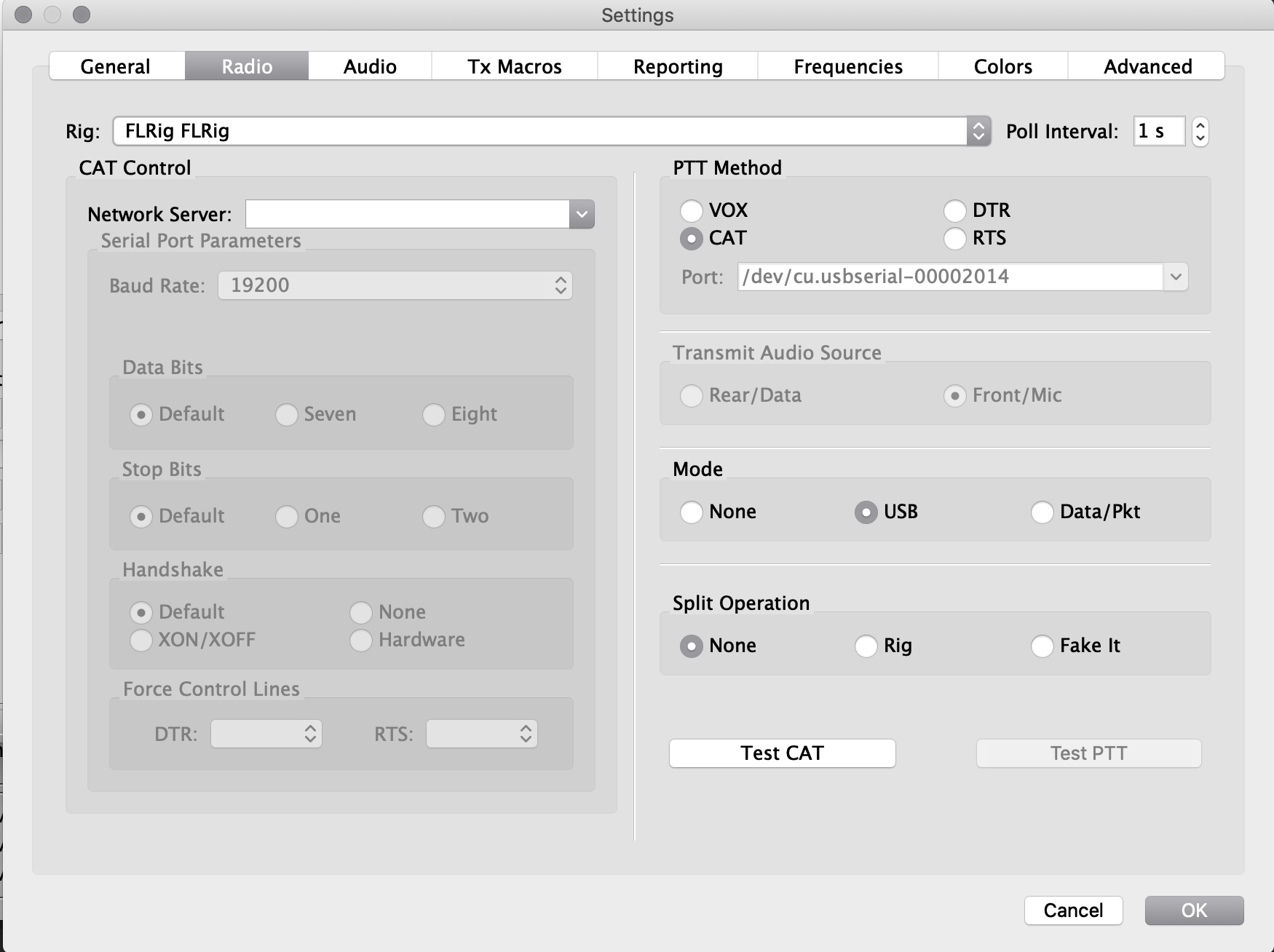Screen dimensions: 1274x952
Task: Show the Advanced settings tab
Action: click(1147, 66)
